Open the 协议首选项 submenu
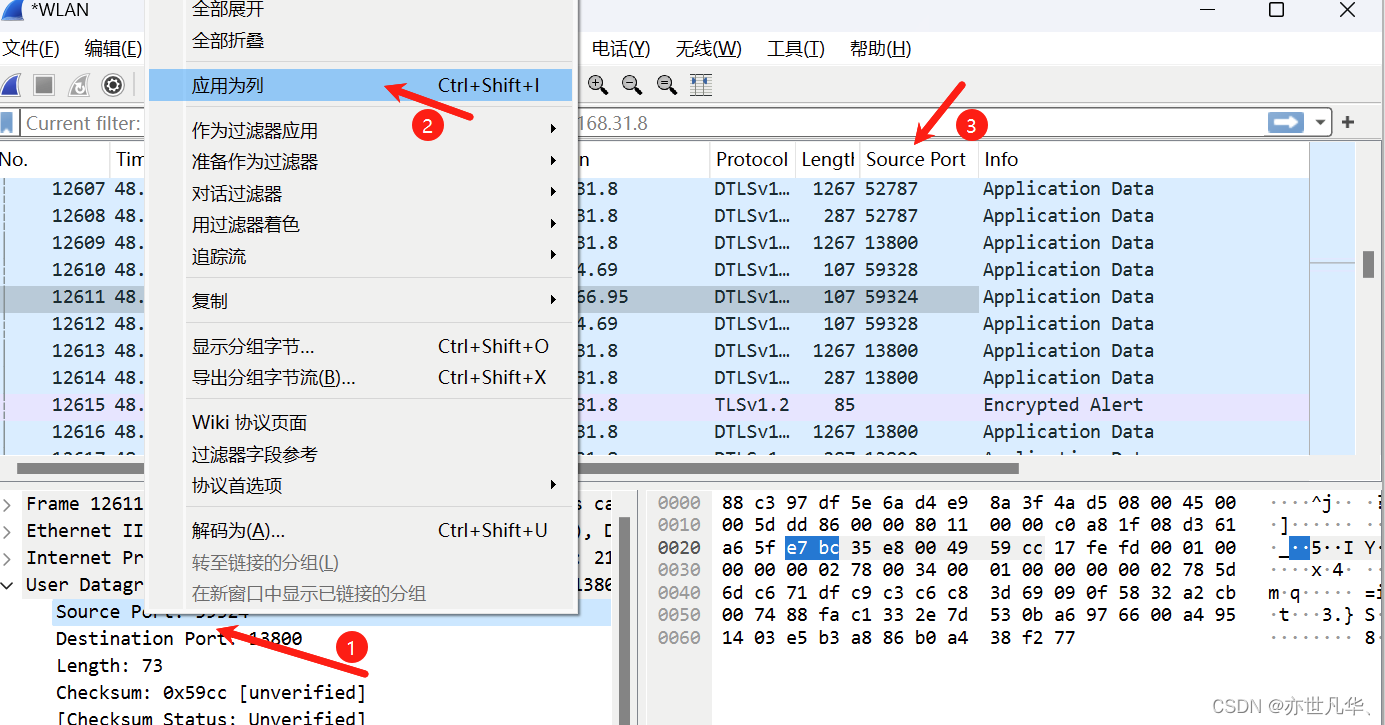 click(361, 485)
